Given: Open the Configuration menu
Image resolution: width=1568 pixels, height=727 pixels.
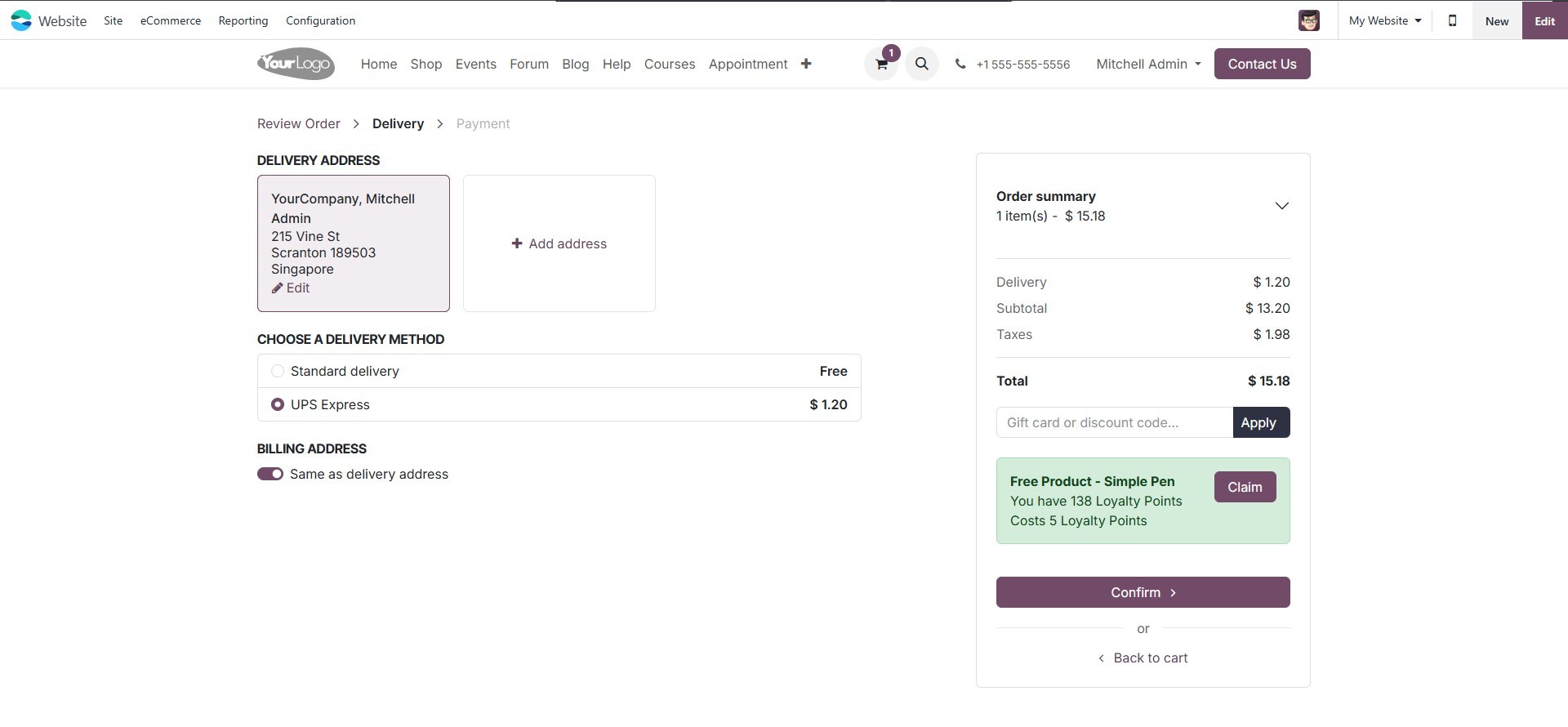Looking at the screenshot, I should pyautogui.click(x=320, y=20).
